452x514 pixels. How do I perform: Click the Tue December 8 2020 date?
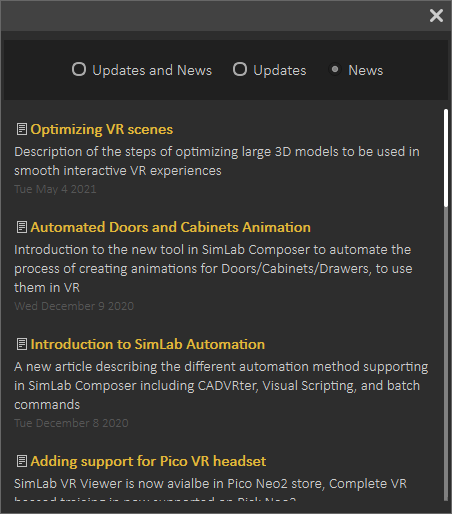[71, 423]
